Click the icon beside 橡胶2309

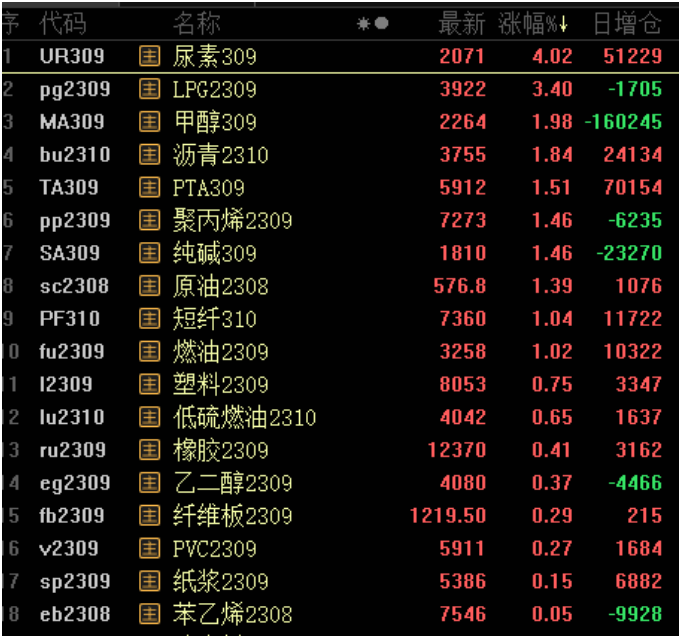coord(149,450)
